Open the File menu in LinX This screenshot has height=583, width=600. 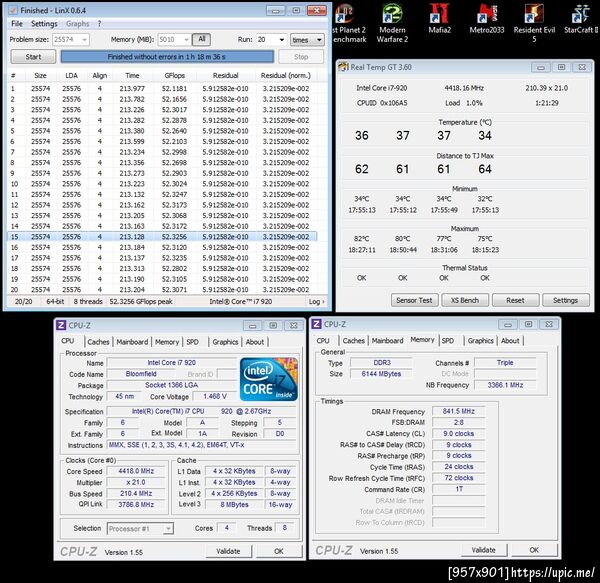[16, 24]
